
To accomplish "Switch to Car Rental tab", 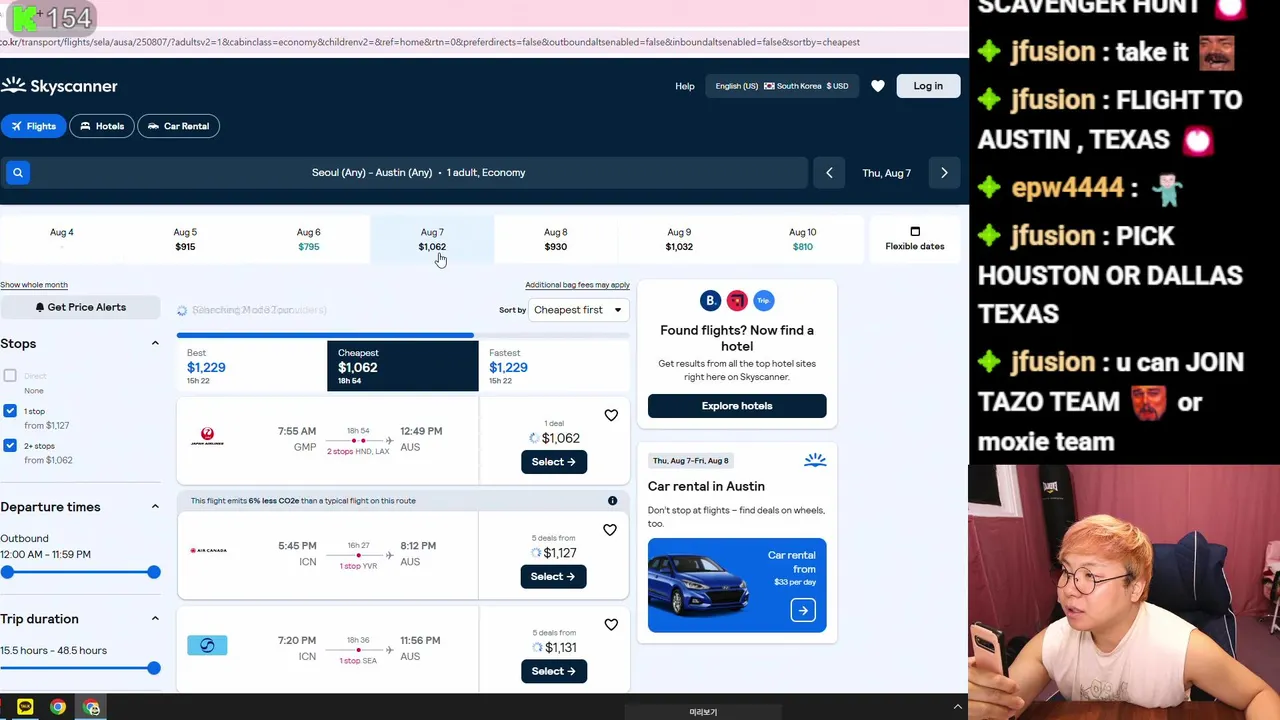I will (179, 126).
